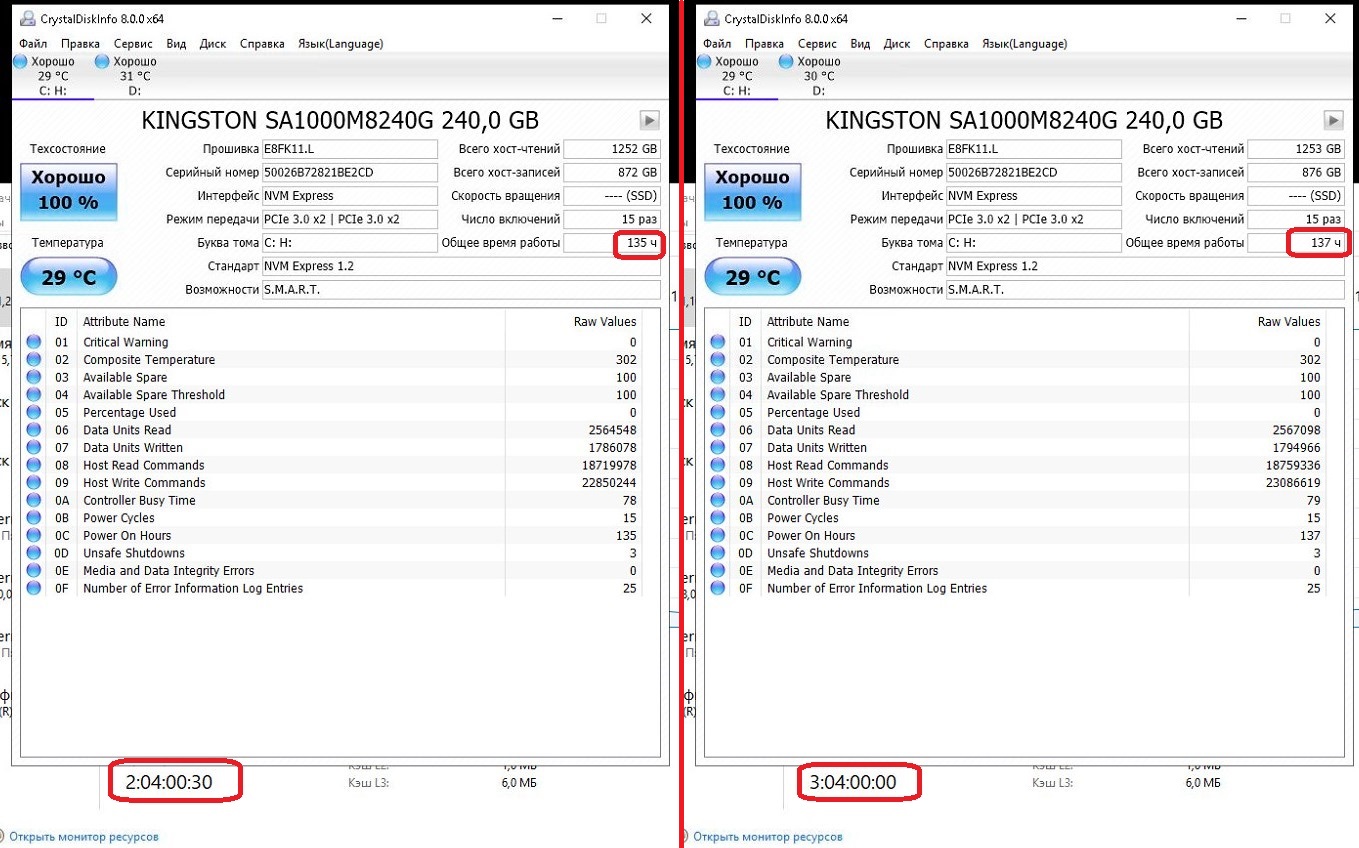The width and height of the screenshot is (1359, 848).
Task: Click the Raw Values column header, left window
Action: click(x=605, y=322)
